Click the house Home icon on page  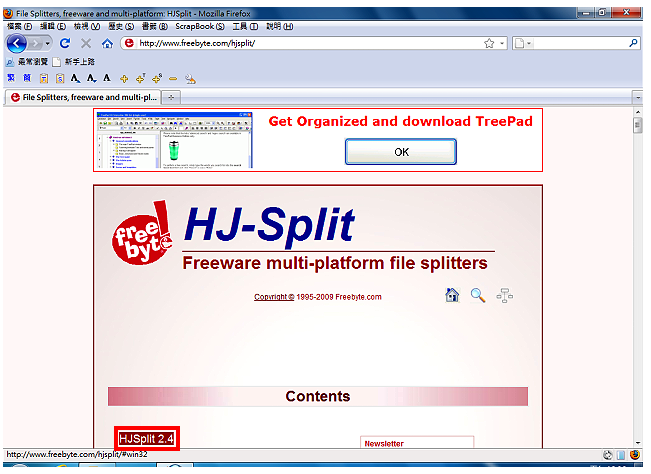(452, 295)
